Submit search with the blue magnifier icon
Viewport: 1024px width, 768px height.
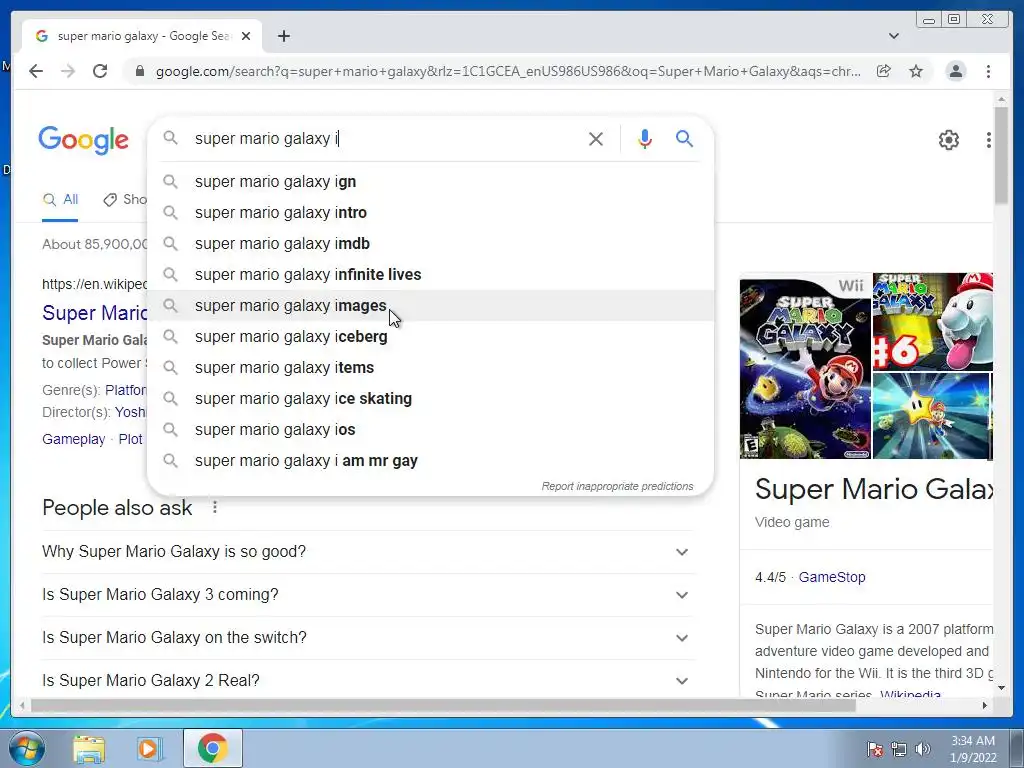click(x=684, y=138)
